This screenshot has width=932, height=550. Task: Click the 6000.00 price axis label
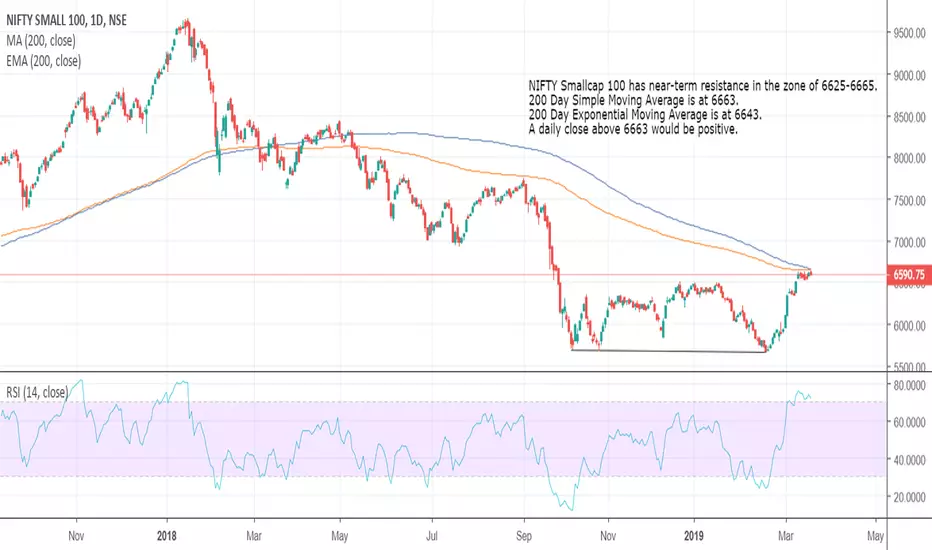(x=909, y=326)
